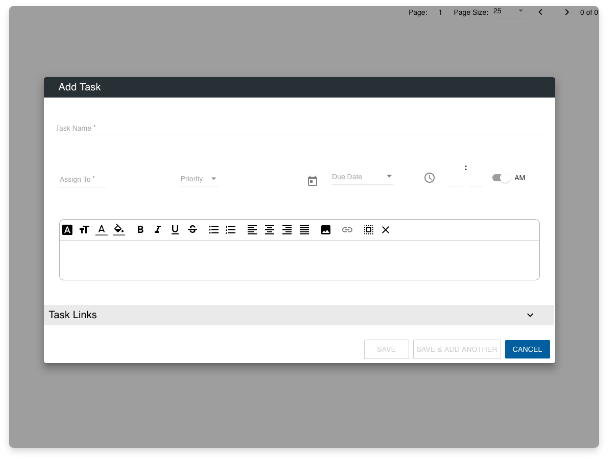Click the Cancel button
This screenshot has height=460, width=608.
click(x=527, y=349)
